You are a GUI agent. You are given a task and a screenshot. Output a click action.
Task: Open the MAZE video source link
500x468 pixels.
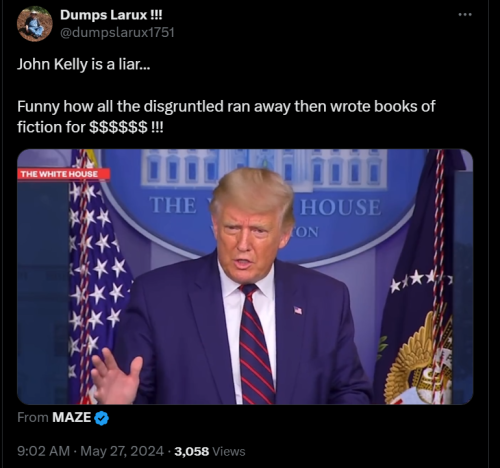click(x=72, y=417)
